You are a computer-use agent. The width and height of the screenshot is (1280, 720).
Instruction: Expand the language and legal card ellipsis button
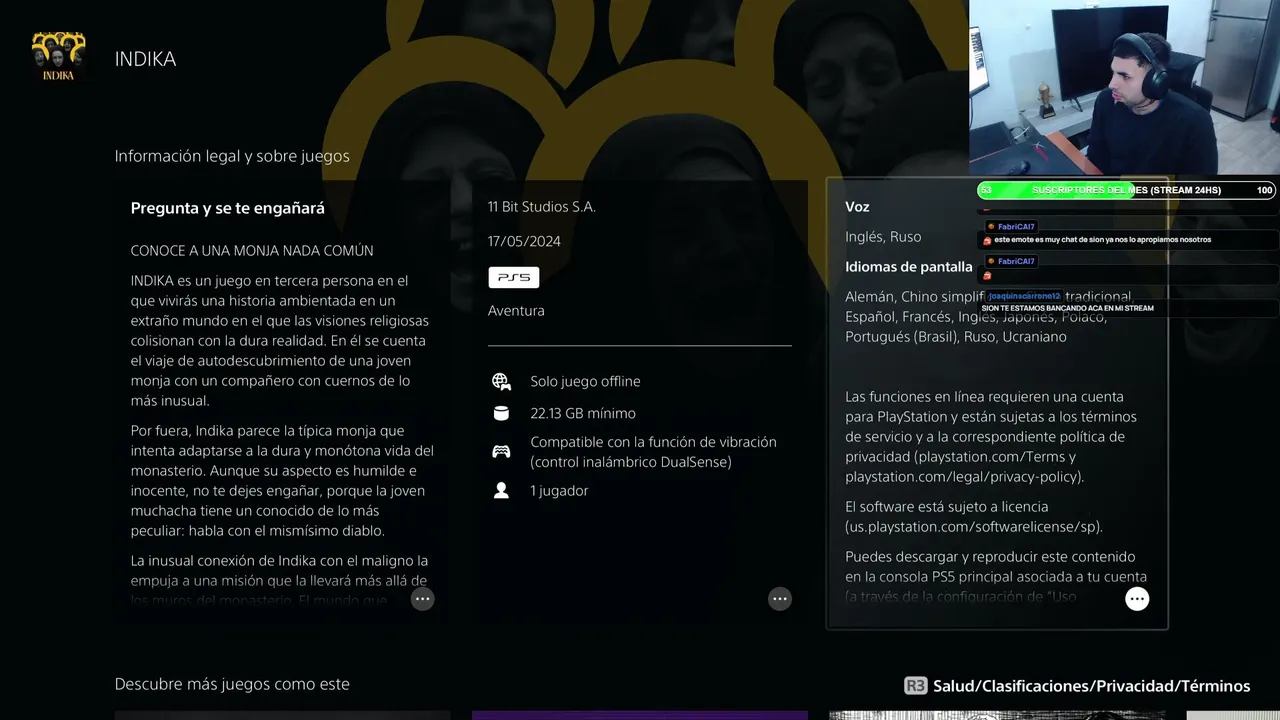pos(1137,599)
